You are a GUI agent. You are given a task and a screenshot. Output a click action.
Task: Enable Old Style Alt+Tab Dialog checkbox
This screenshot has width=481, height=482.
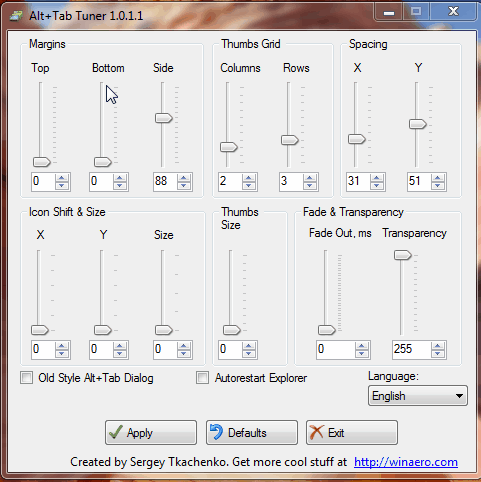tap(27, 378)
